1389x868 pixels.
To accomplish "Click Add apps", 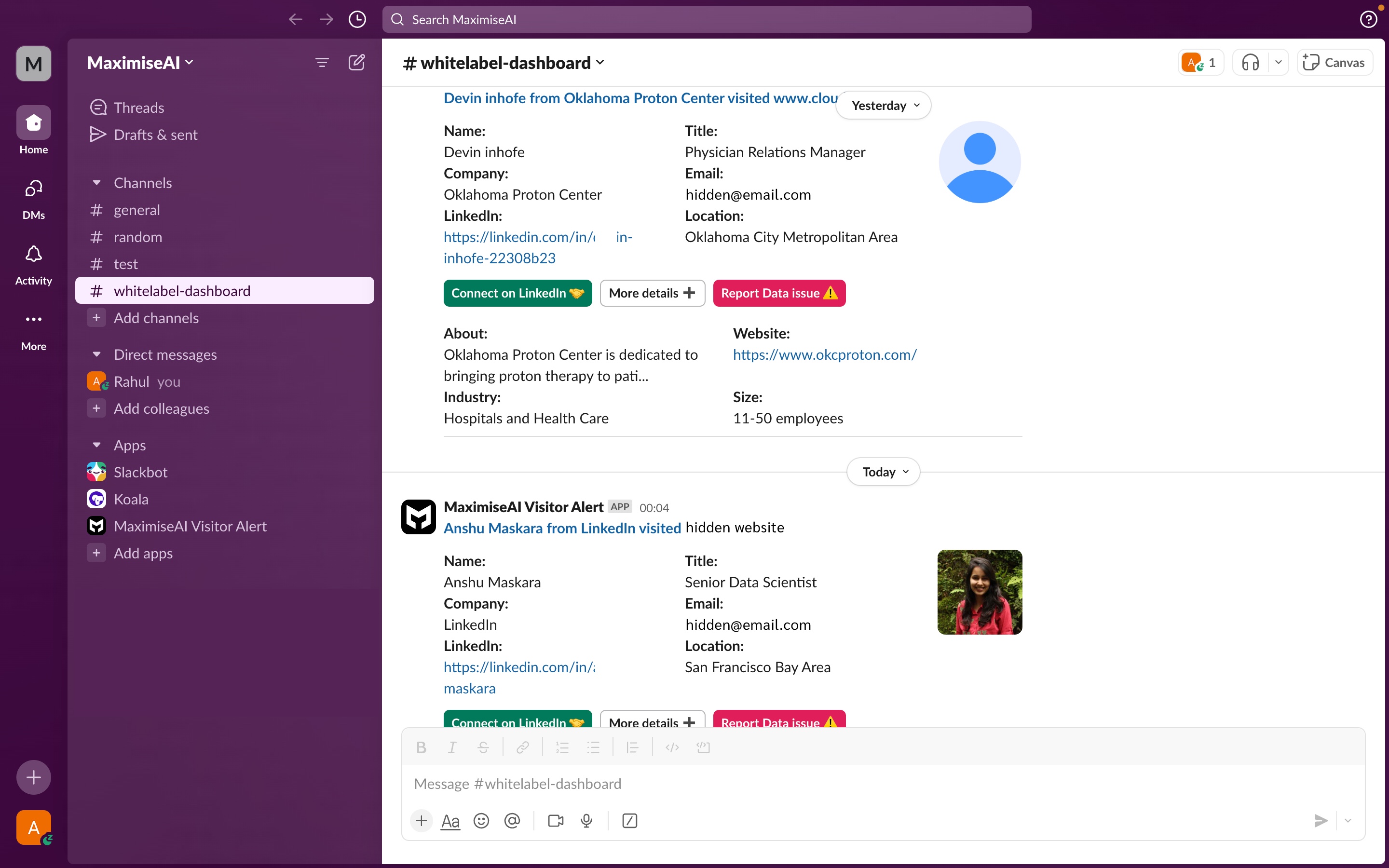I will pyautogui.click(x=224, y=553).
